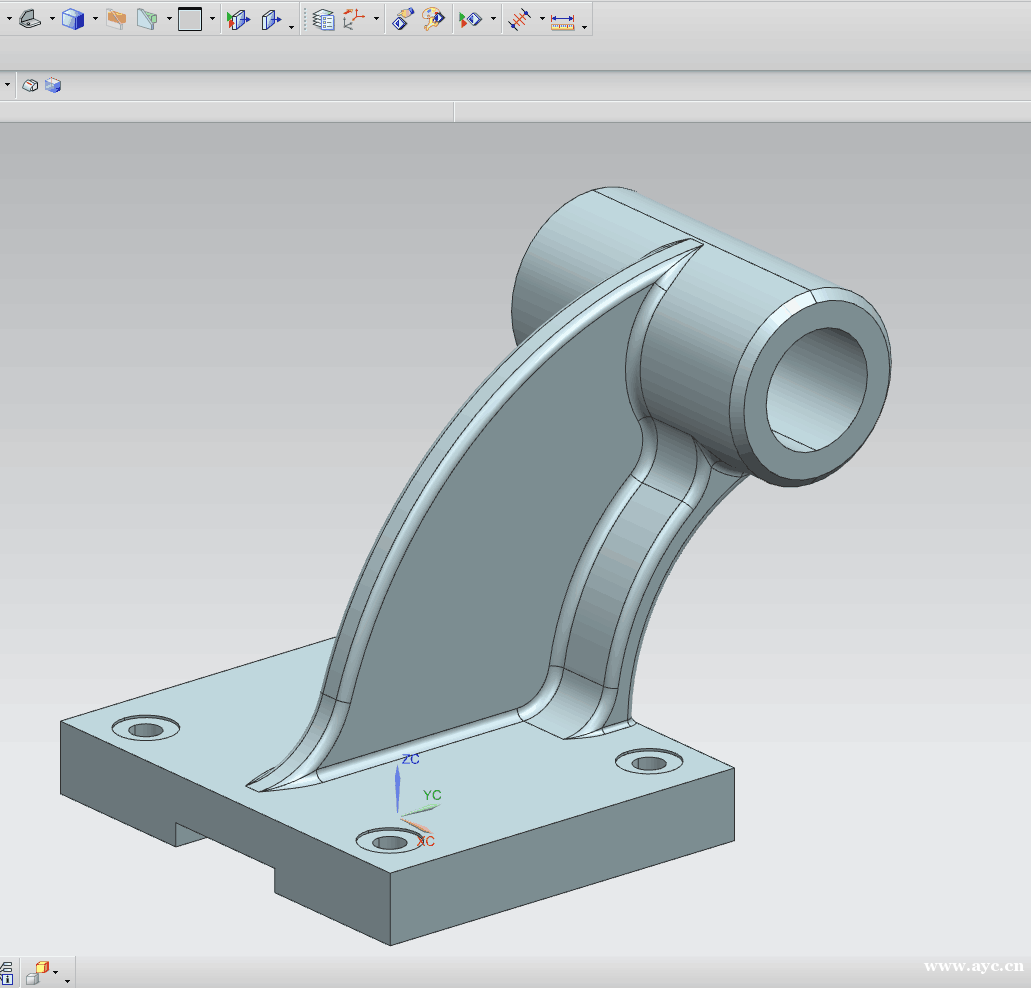Click the shaded cube rendering style icon
Screen dimensions: 1031x988
point(72,19)
